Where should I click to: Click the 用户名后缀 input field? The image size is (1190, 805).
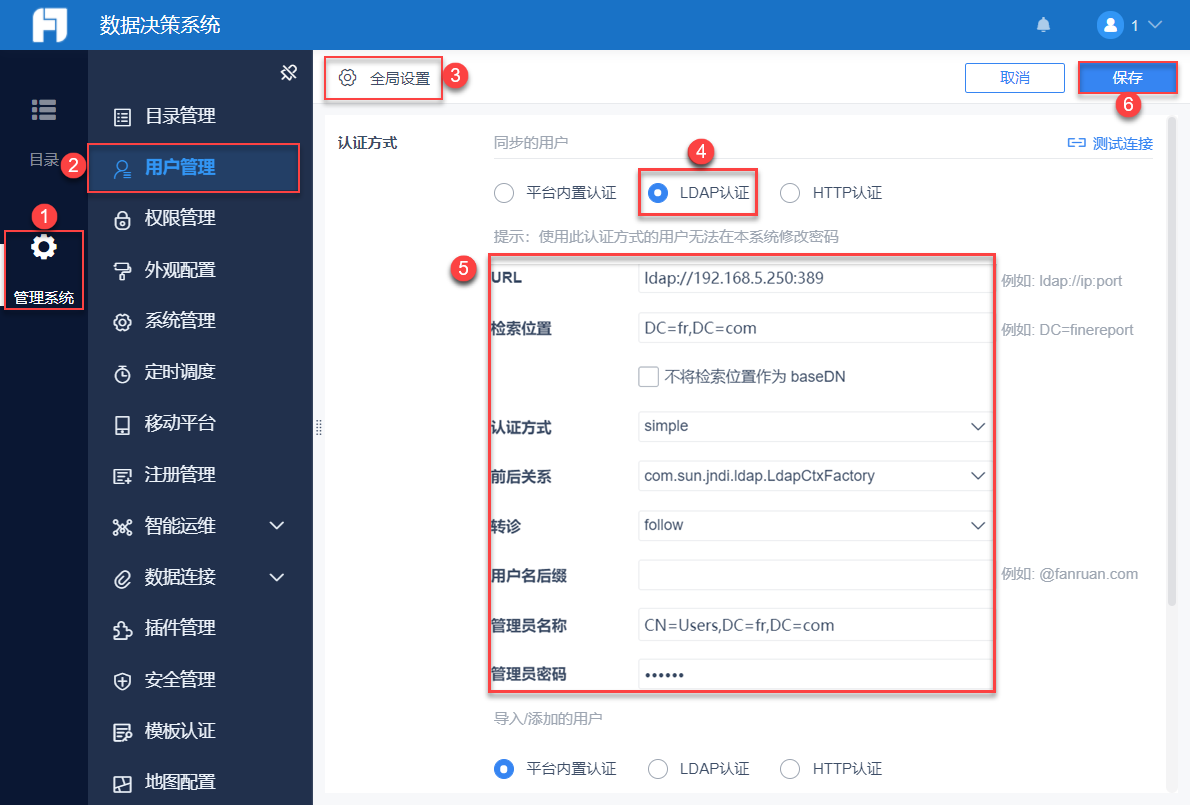coord(814,575)
